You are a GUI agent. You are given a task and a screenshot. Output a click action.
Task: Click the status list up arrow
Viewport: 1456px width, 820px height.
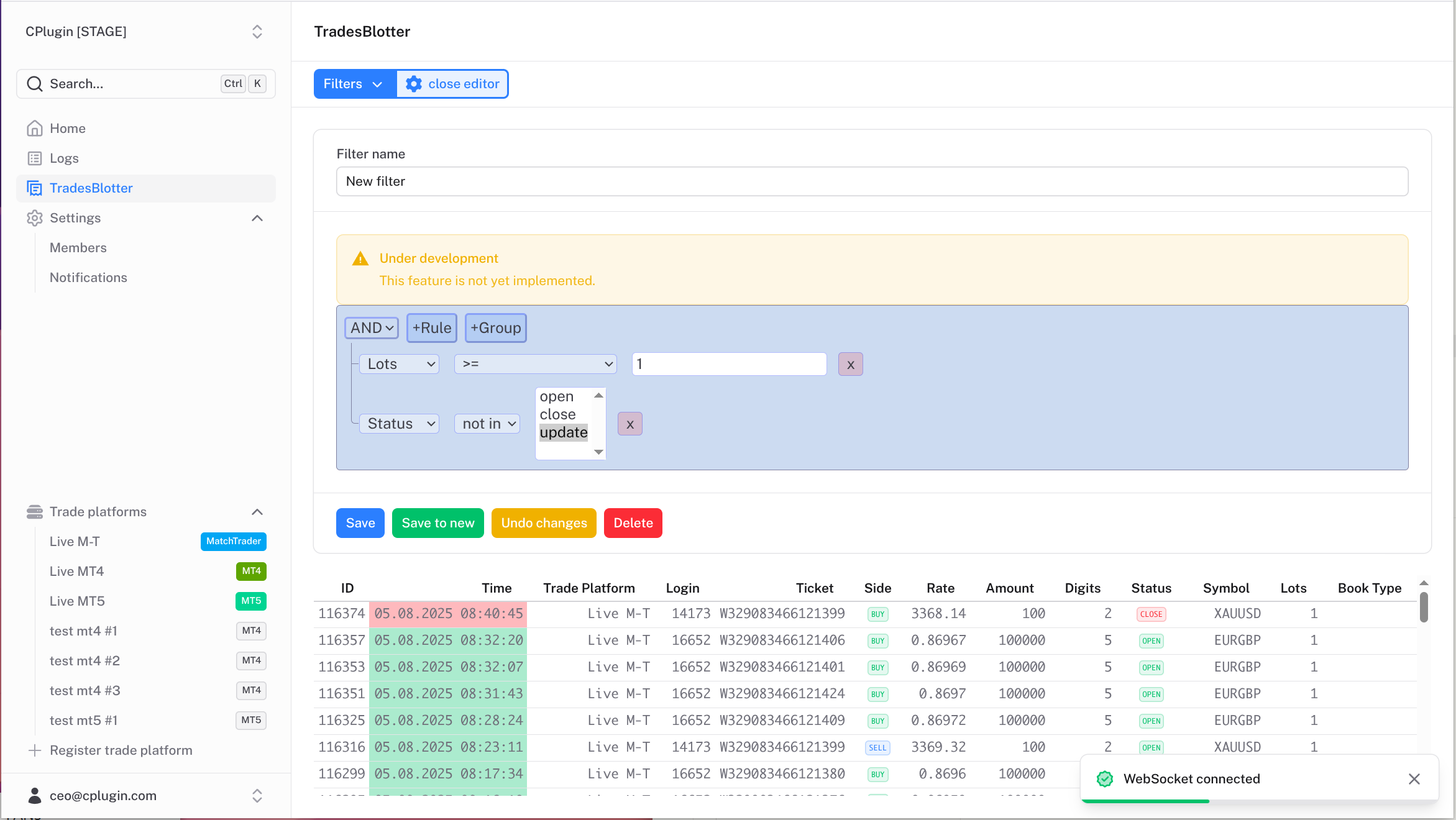pos(599,395)
